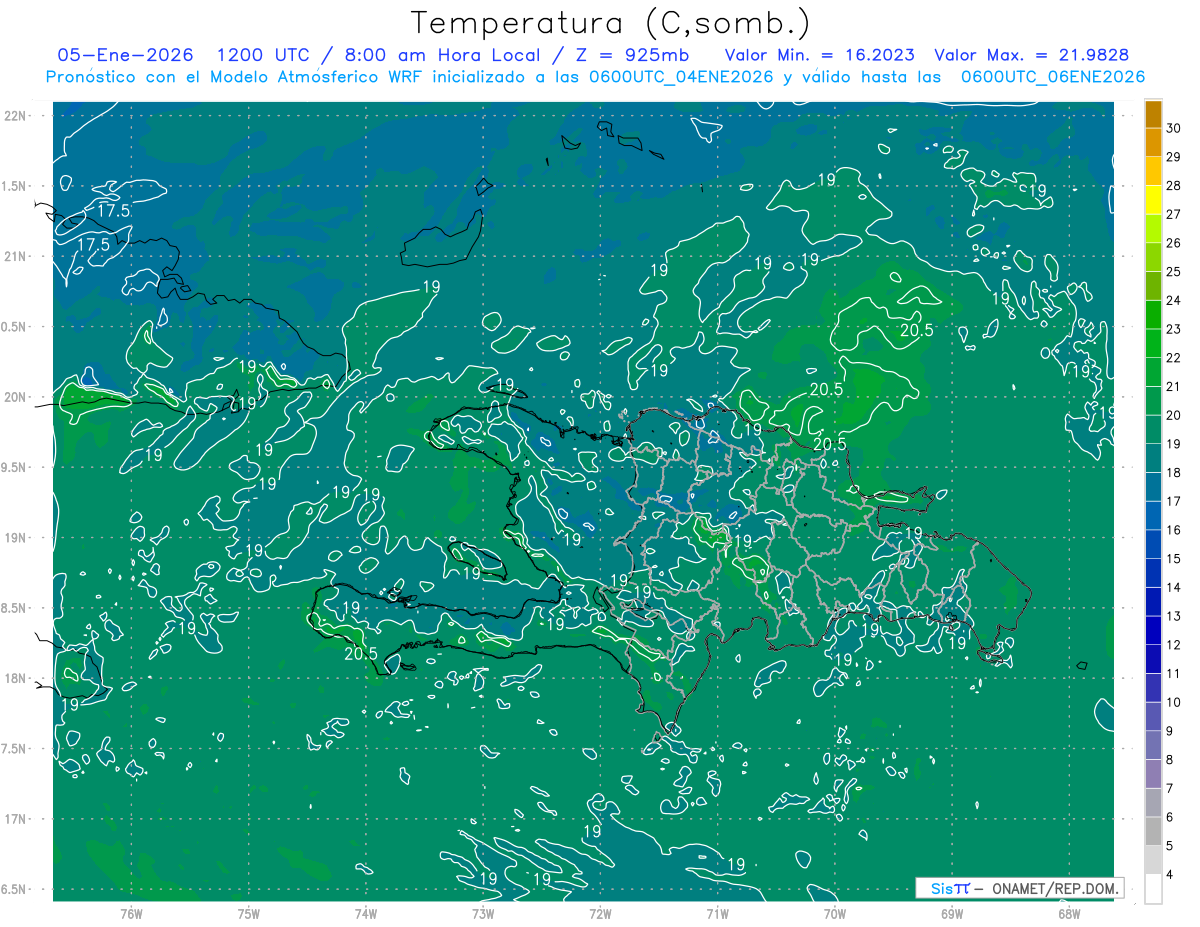Pick the gray swatch between 5 and 6
This screenshot has height=927, width=1200.
point(1153,831)
